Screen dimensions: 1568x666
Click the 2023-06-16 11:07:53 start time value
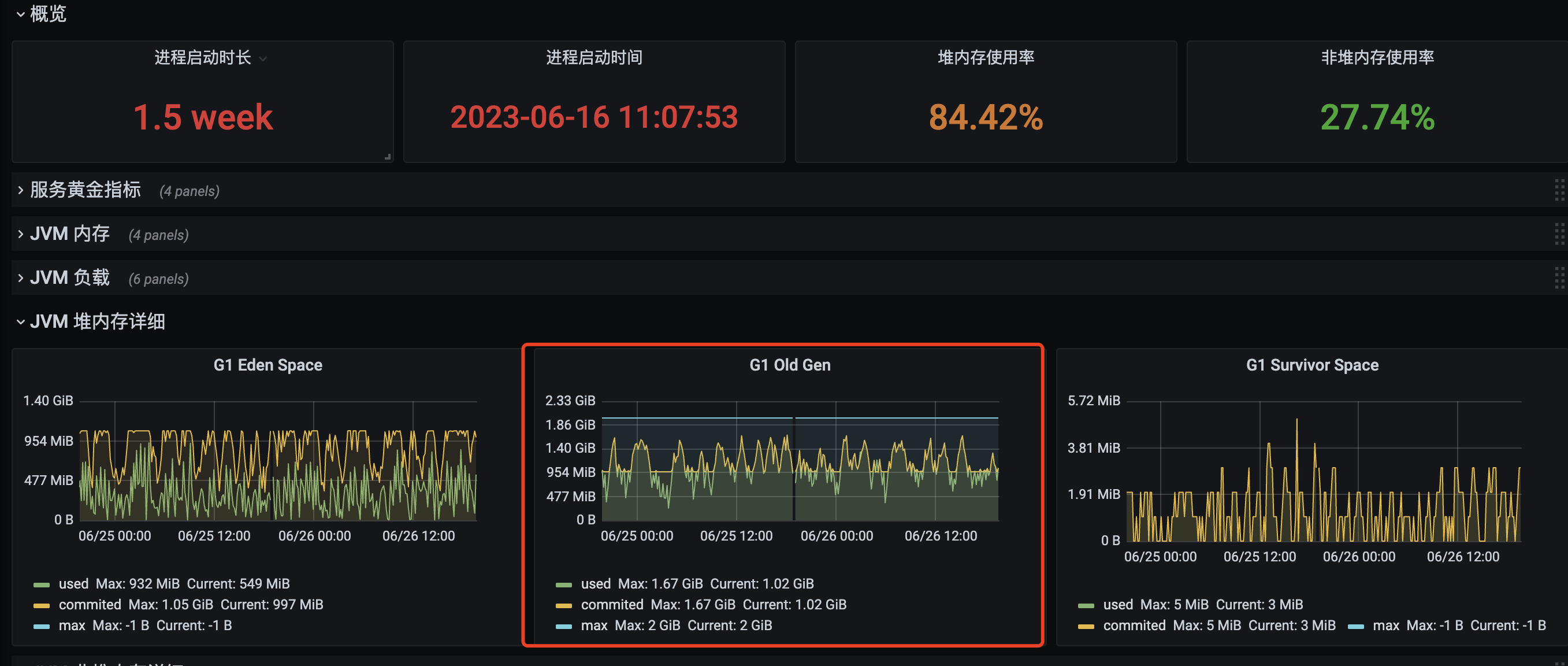[x=594, y=117]
